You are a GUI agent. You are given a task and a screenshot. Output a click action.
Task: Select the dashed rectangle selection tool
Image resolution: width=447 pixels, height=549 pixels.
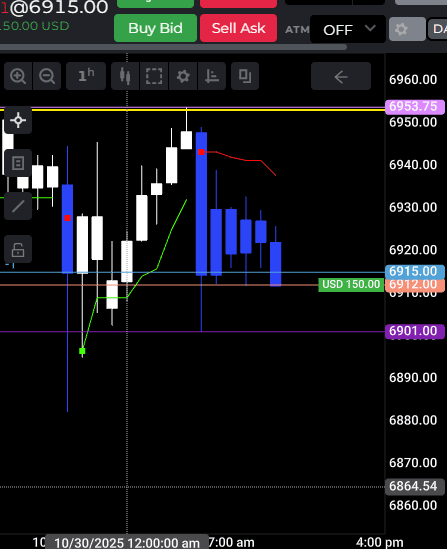click(x=154, y=76)
